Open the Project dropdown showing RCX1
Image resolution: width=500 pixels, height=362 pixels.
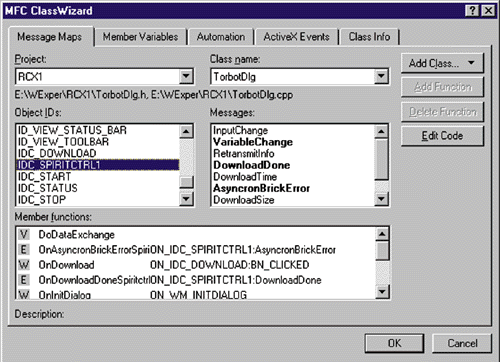tap(186, 77)
